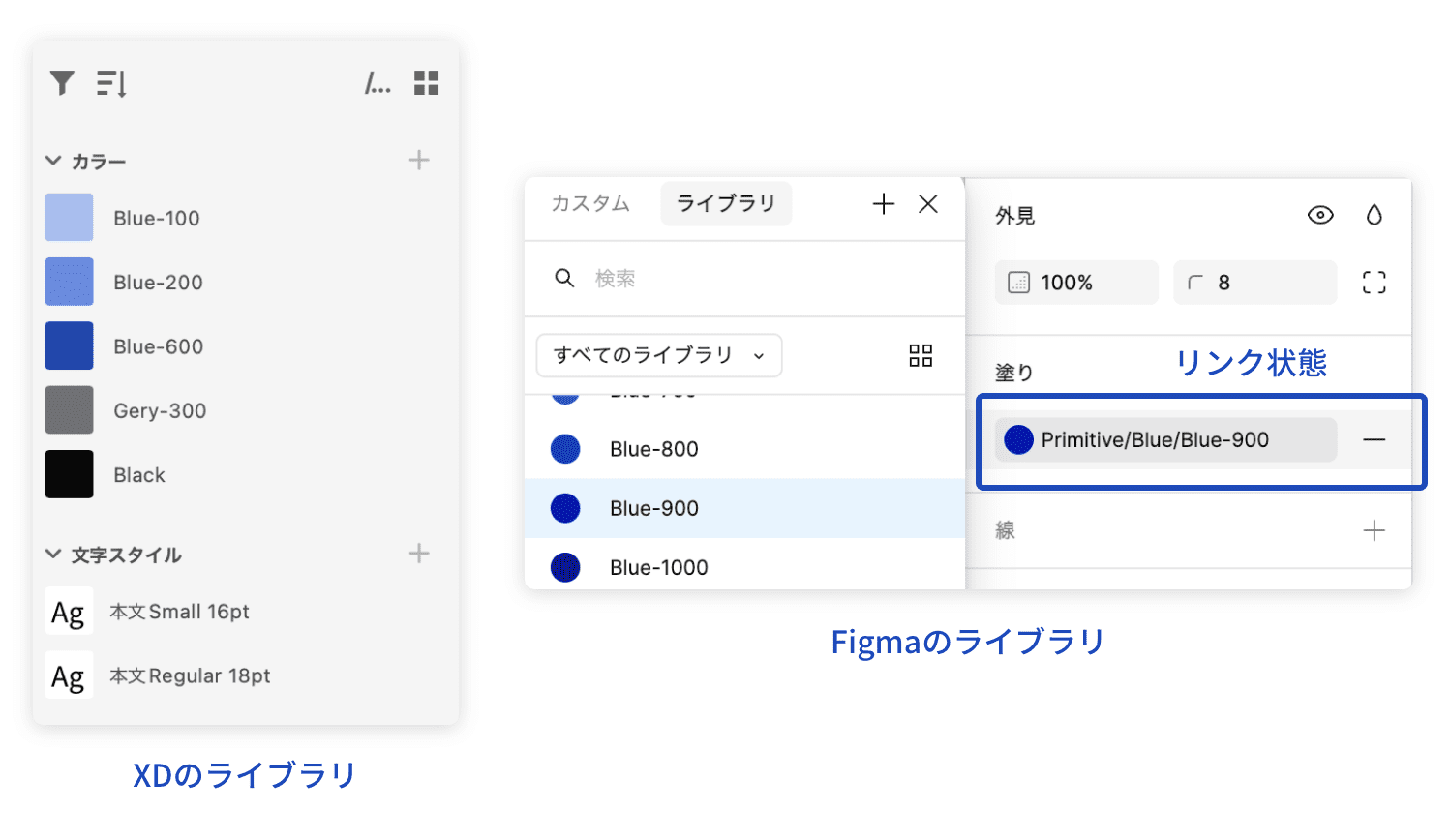Open the blend mode droplet icon
The image size is (1450, 840).
[x=1374, y=215]
